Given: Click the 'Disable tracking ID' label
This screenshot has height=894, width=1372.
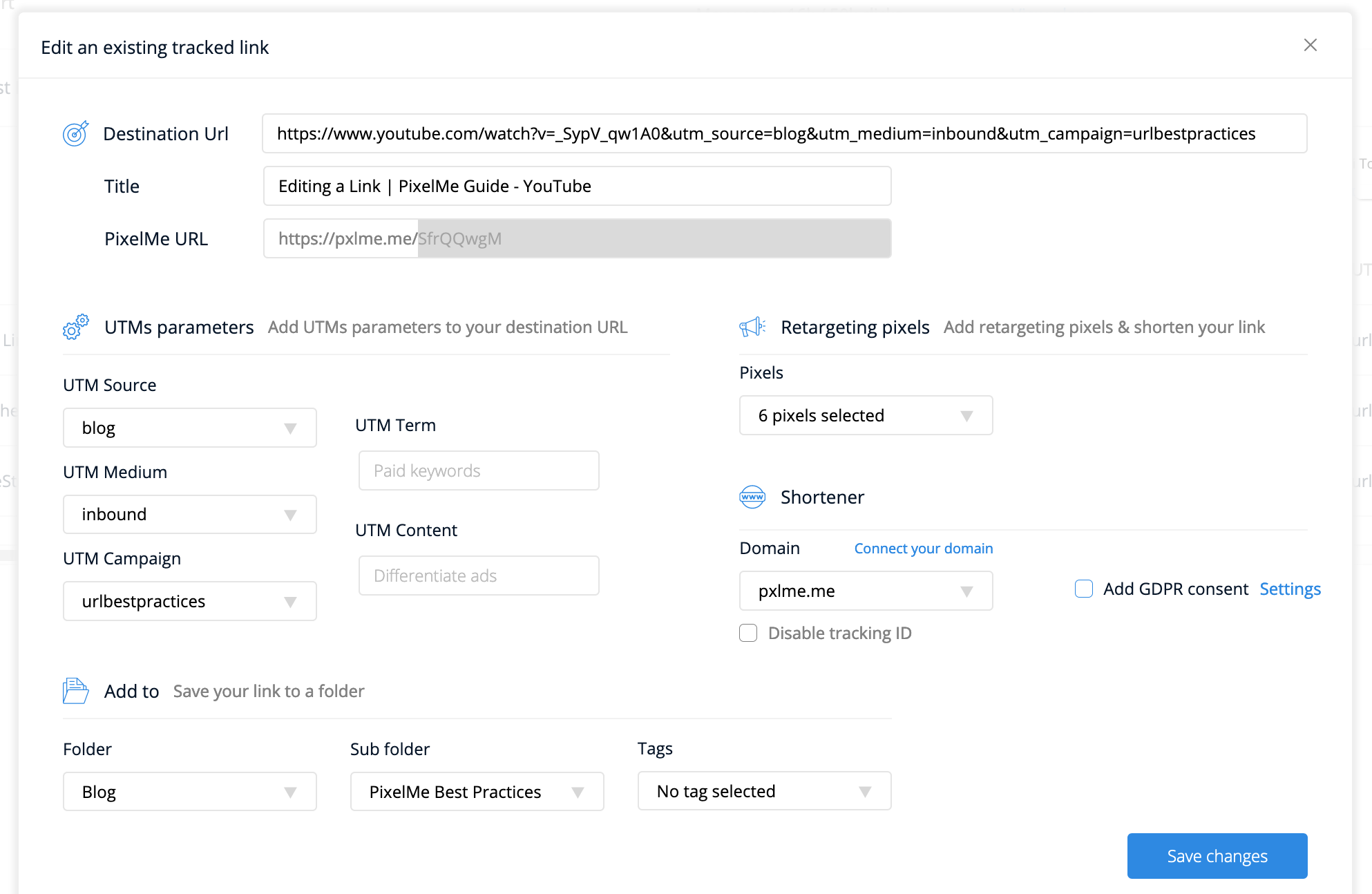Looking at the screenshot, I should point(840,633).
